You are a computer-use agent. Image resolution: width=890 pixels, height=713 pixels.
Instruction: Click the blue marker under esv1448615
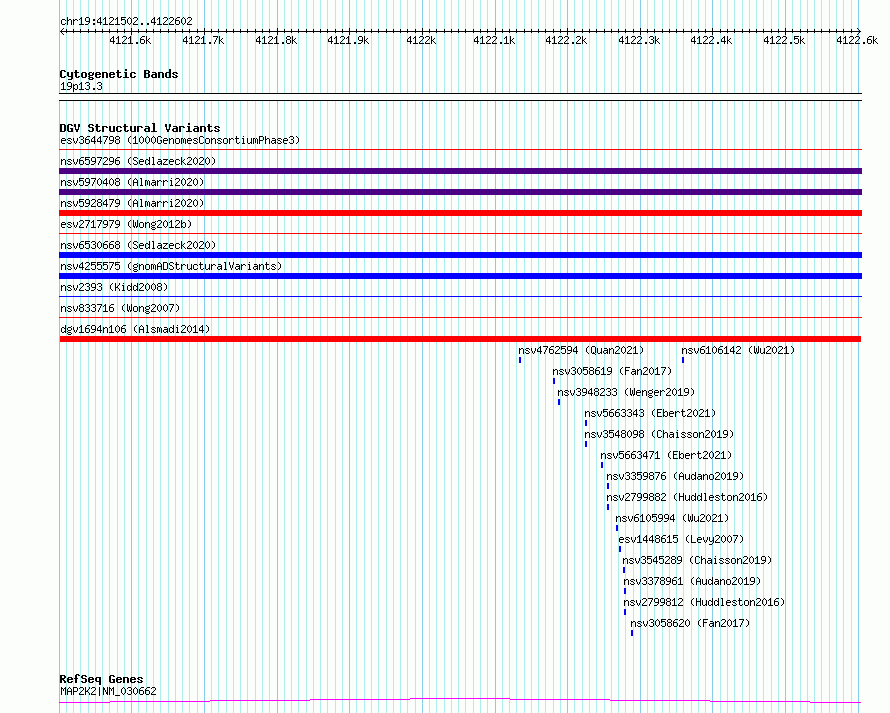click(x=620, y=549)
